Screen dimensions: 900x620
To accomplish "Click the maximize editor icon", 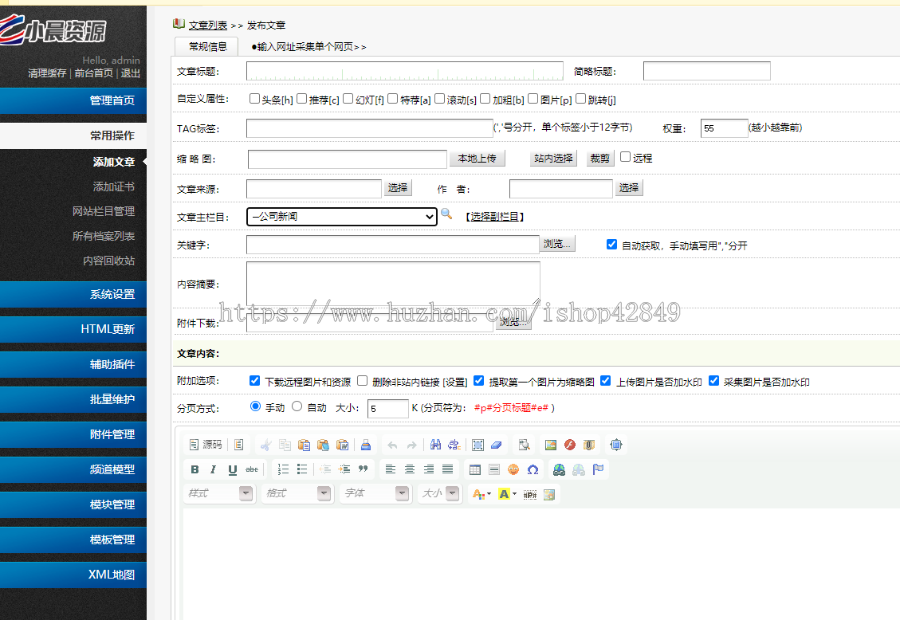I will coord(616,445).
